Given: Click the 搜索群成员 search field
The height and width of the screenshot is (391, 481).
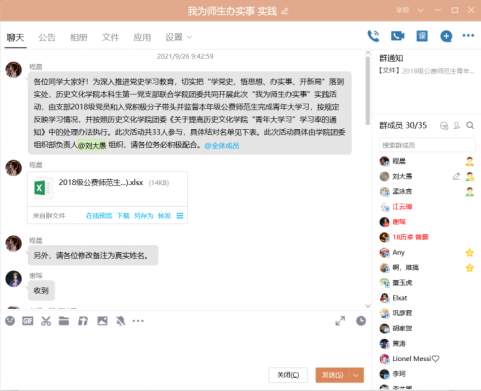Looking at the screenshot, I should pyautogui.click(x=427, y=145).
